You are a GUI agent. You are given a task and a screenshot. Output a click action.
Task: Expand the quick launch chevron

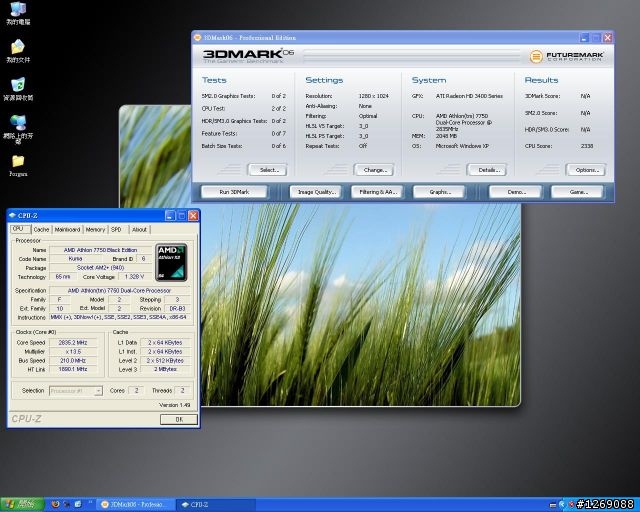(x=90, y=503)
